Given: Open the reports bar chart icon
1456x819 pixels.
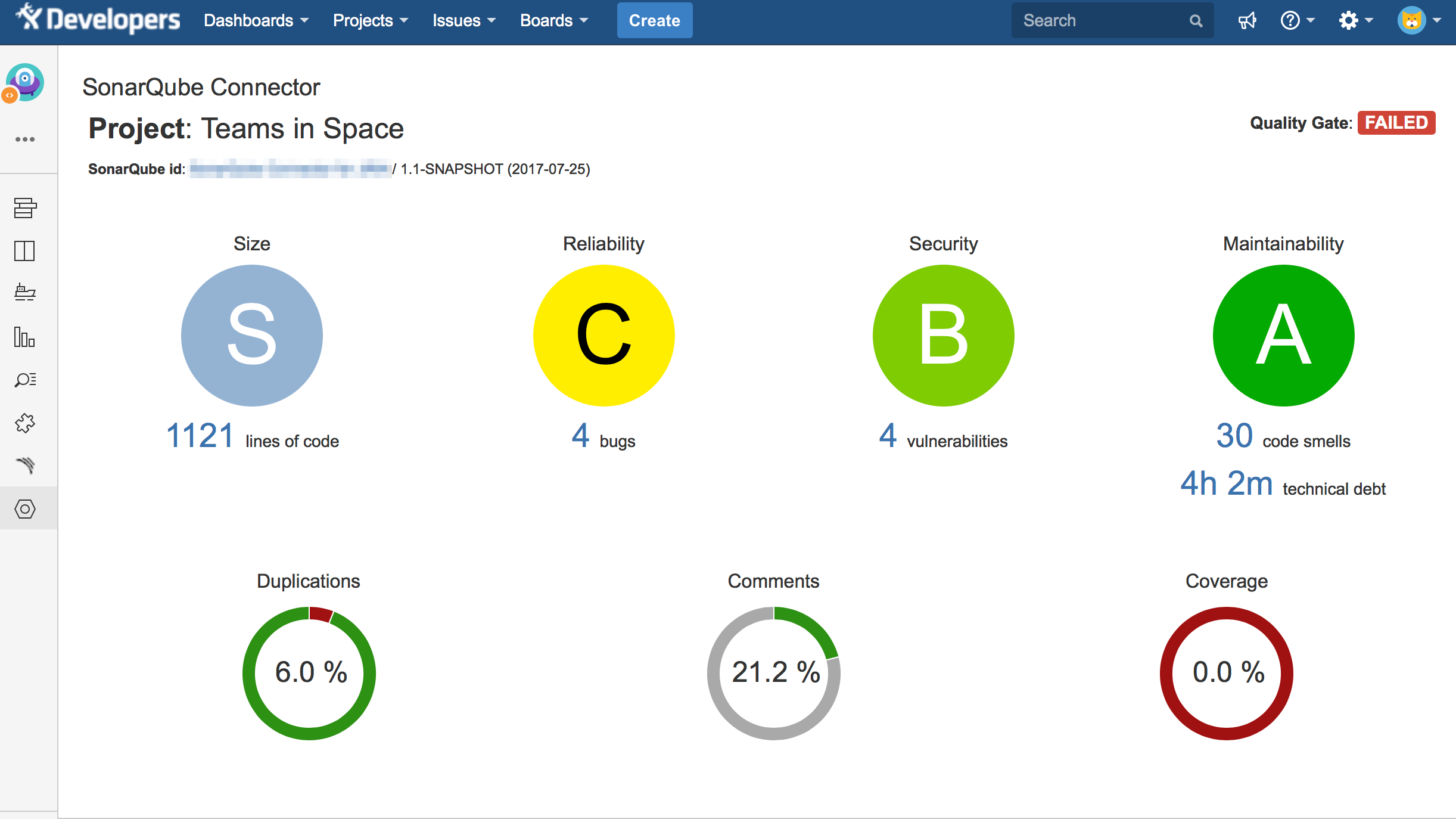Looking at the screenshot, I should [25, 337].
